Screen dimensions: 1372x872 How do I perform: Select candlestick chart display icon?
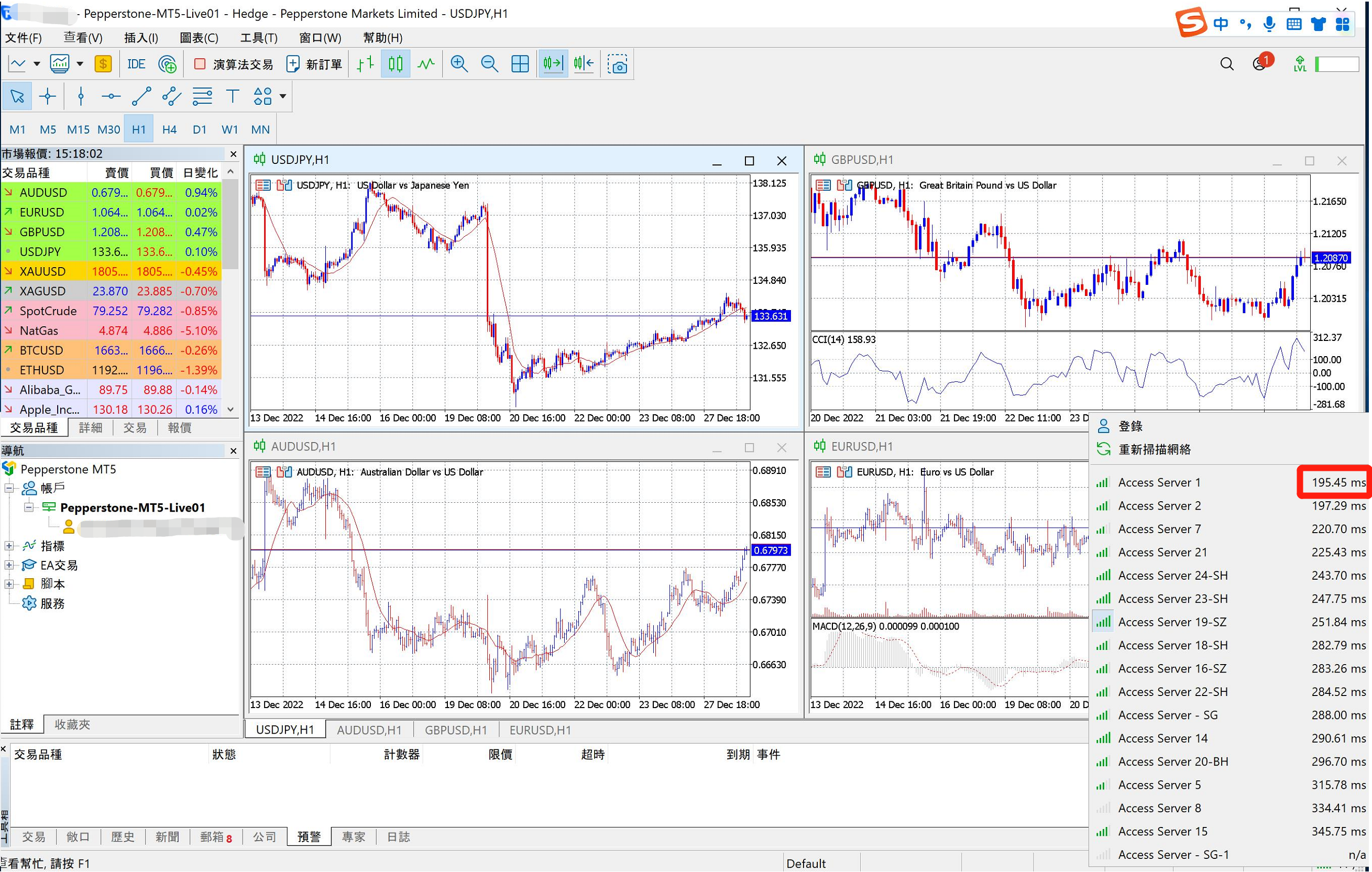[x=396, y=64]
